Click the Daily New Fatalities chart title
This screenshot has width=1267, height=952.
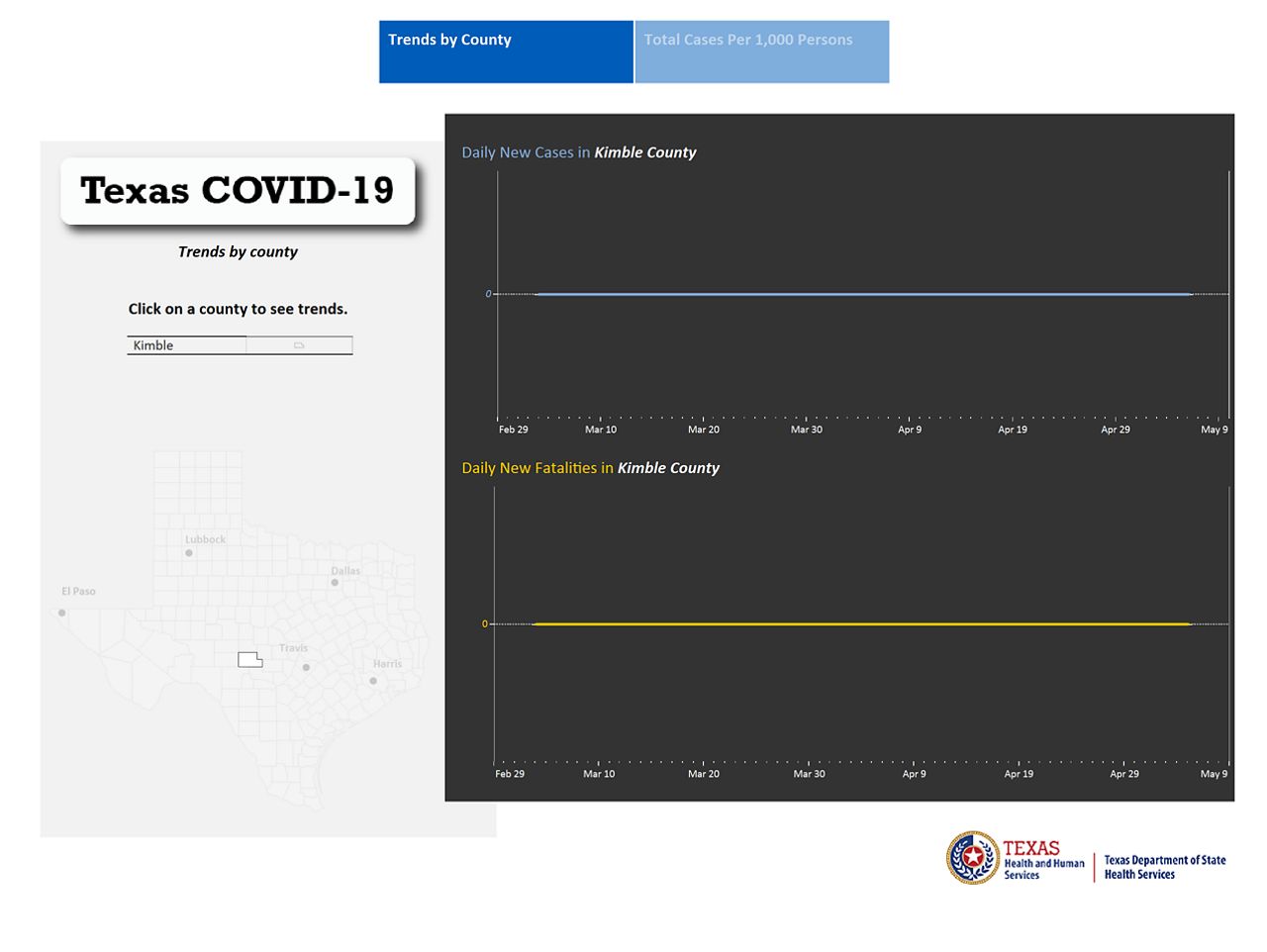591,468
